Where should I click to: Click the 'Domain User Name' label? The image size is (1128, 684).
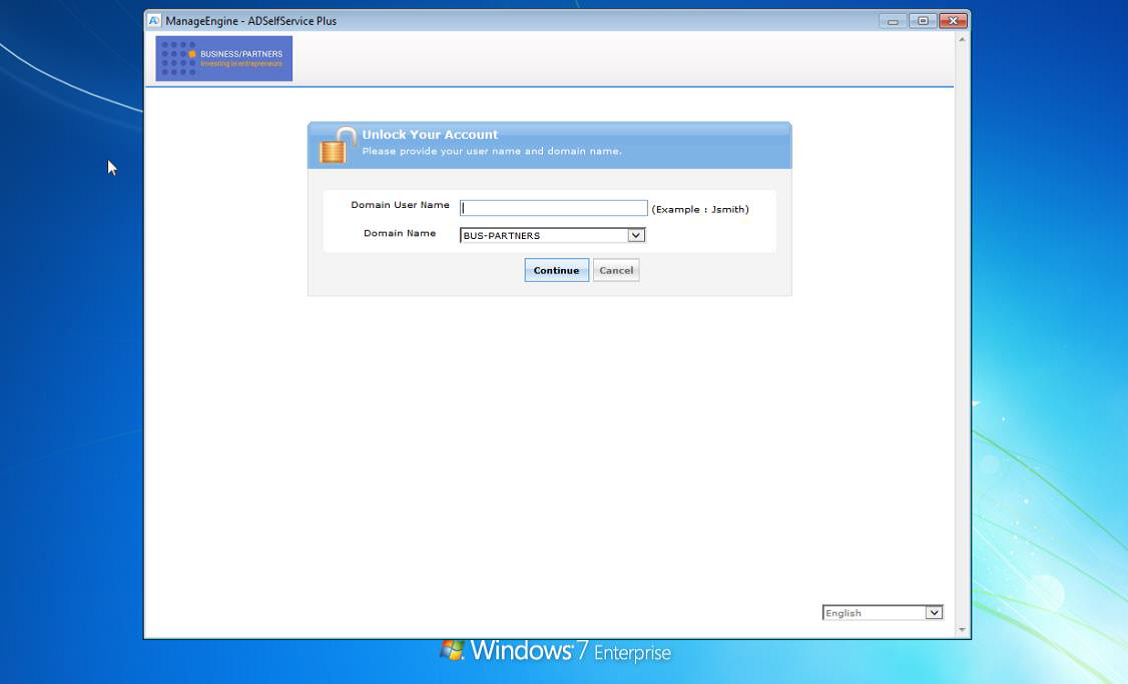pyautogui.click(x=400, y=205)
